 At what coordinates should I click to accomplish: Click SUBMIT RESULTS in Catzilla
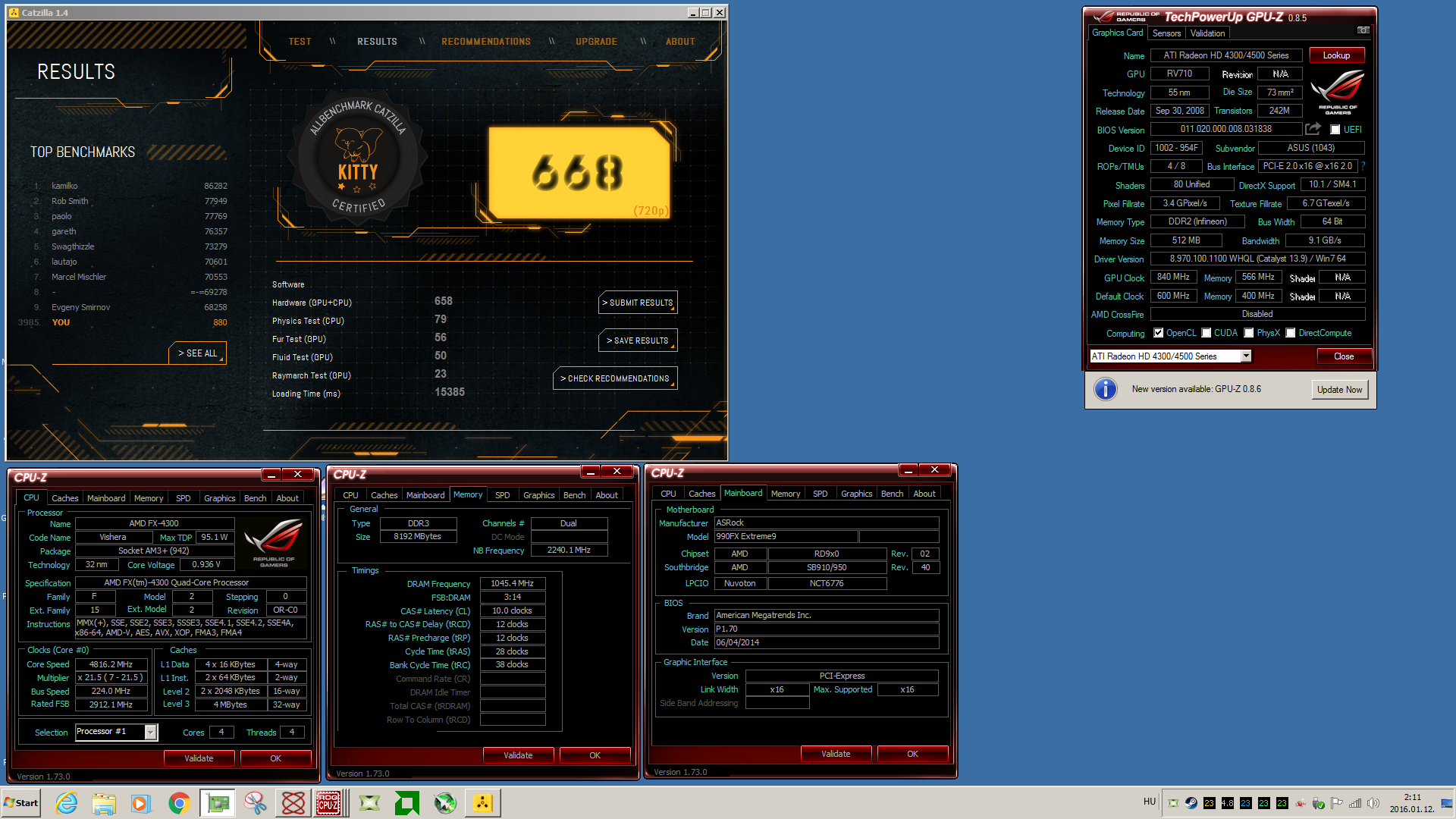[x=638, y=303]
